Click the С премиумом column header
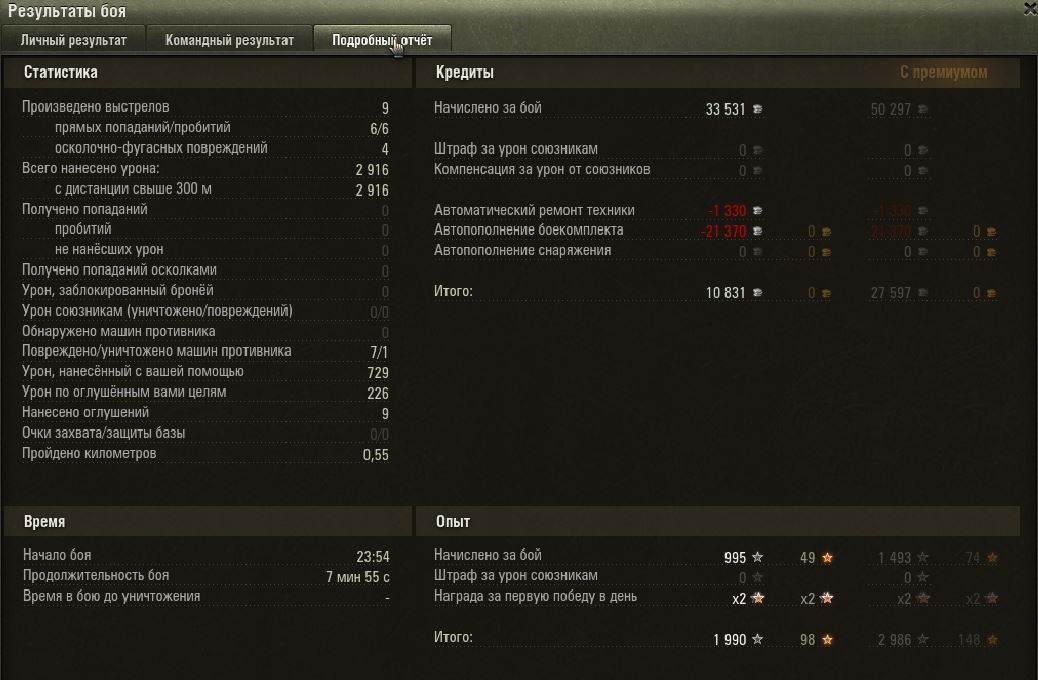This screenshot has width=1038, height=680. point(943,72)
